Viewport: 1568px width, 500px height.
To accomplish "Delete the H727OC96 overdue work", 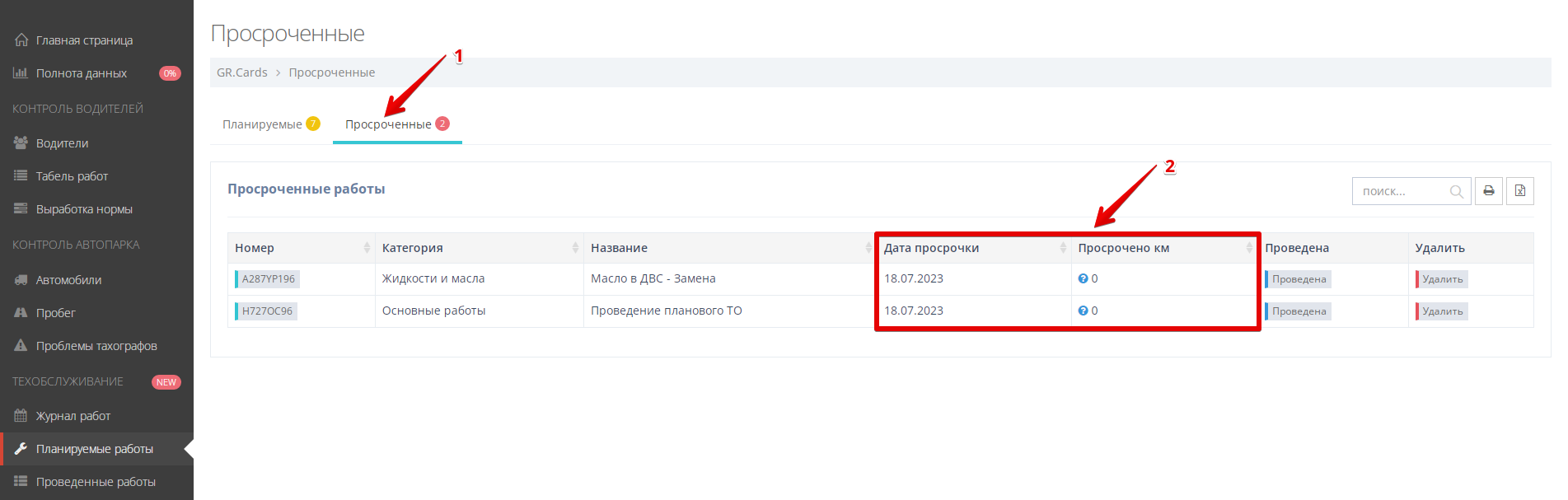I will 1442,311.
